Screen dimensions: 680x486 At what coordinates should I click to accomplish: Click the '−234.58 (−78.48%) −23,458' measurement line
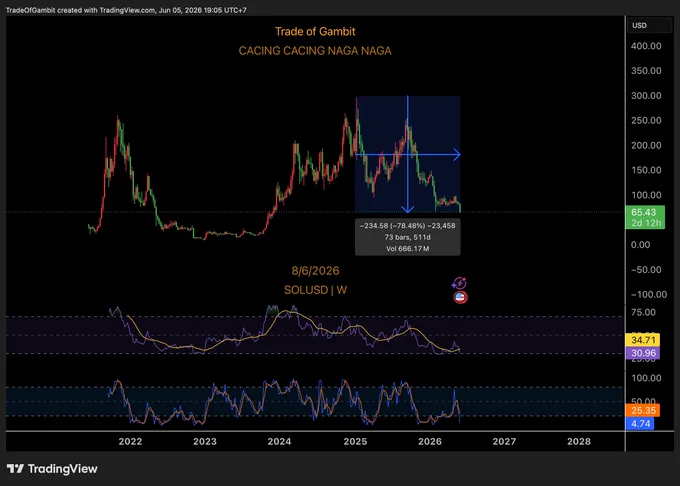point(408,225)
